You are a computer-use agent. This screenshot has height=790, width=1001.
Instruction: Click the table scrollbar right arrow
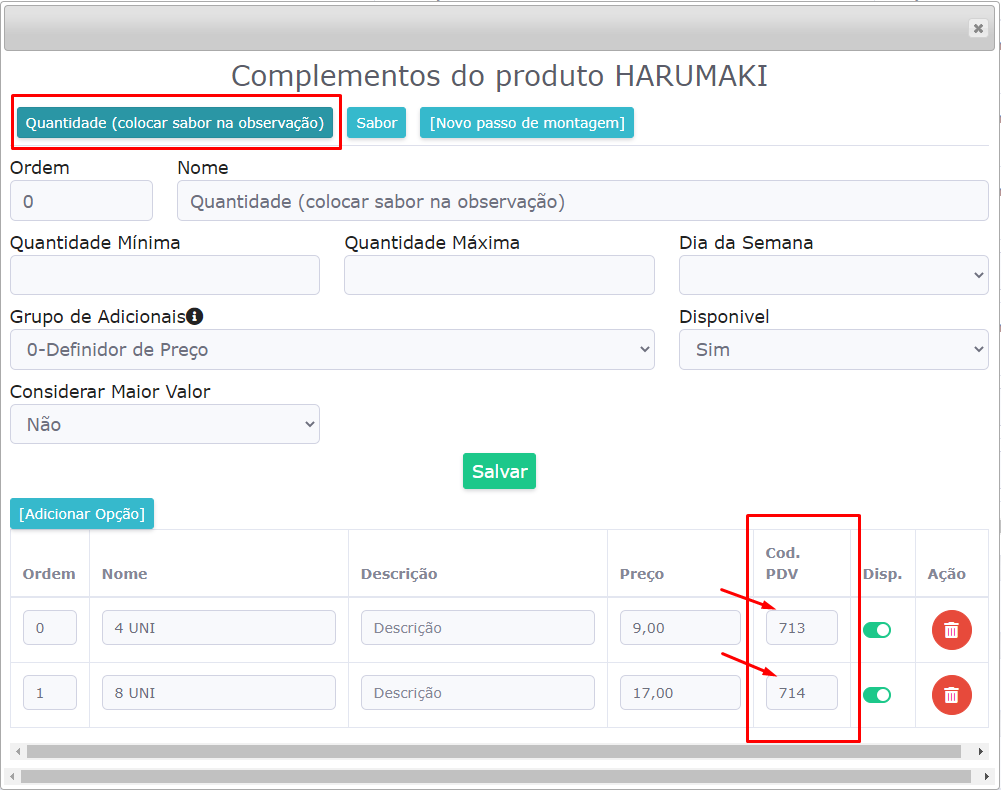(x=981, y=752)
